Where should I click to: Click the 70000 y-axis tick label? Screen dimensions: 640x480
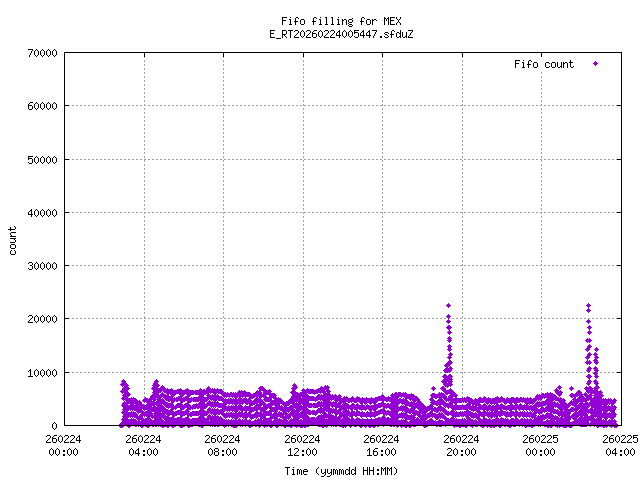pyautogui.click(x=40, y=53)
